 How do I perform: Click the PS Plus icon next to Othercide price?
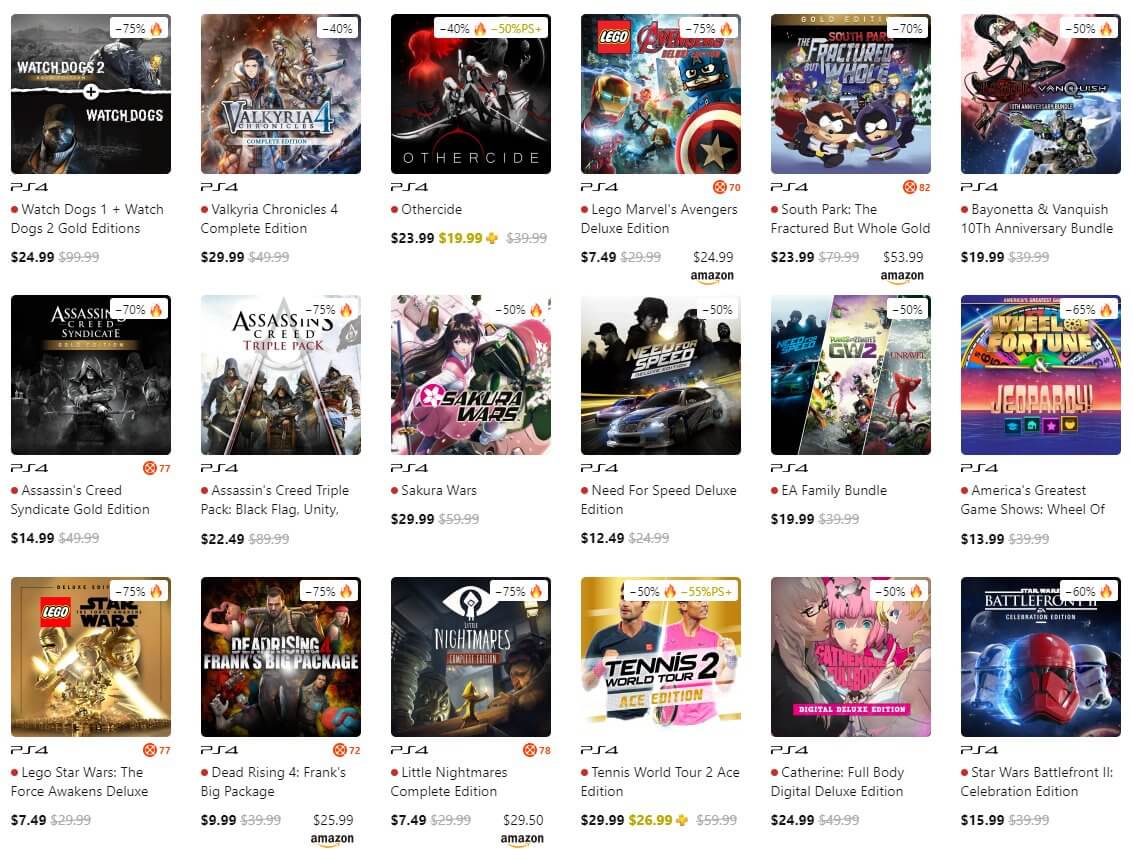[x=492, y=238]
